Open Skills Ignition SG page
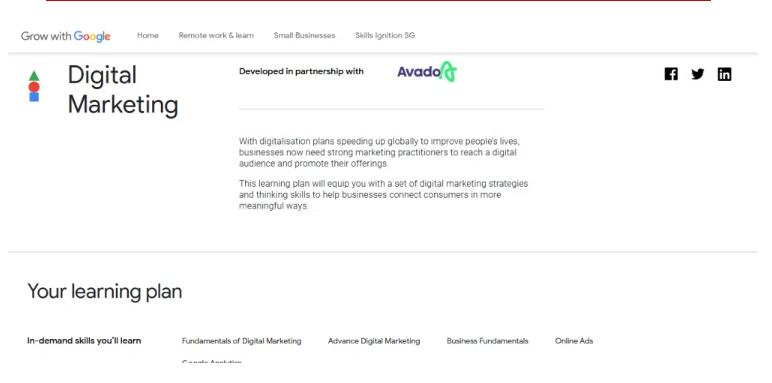The image size is (772, 383). 385,35
